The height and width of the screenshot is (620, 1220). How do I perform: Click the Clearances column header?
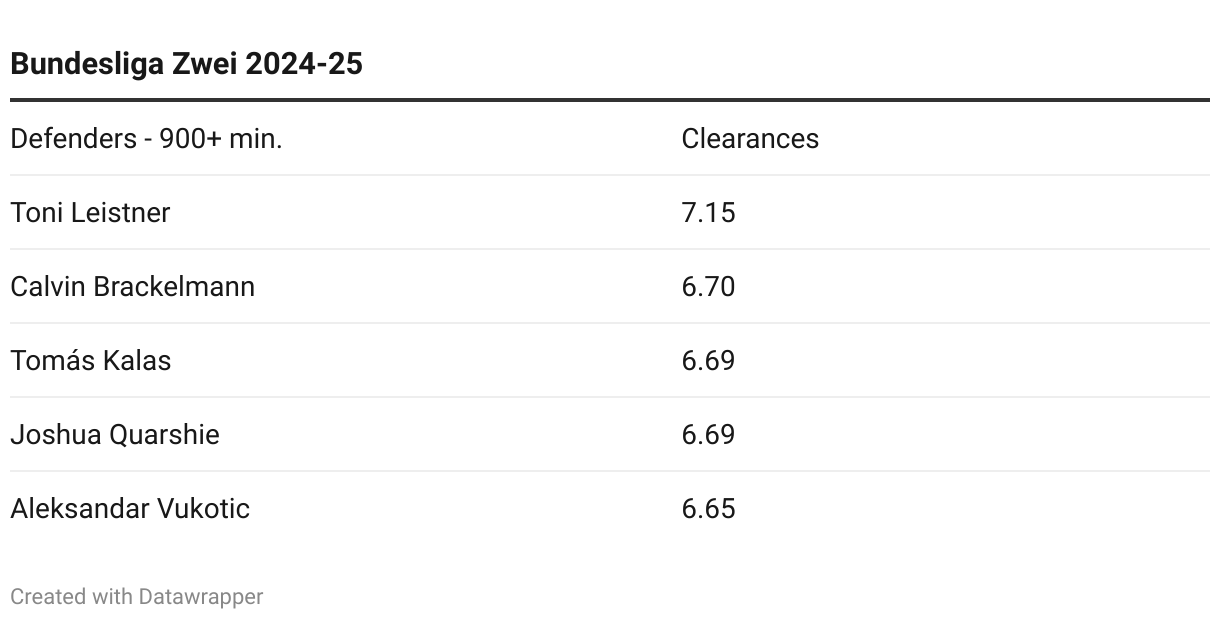(x=750, y=138)
